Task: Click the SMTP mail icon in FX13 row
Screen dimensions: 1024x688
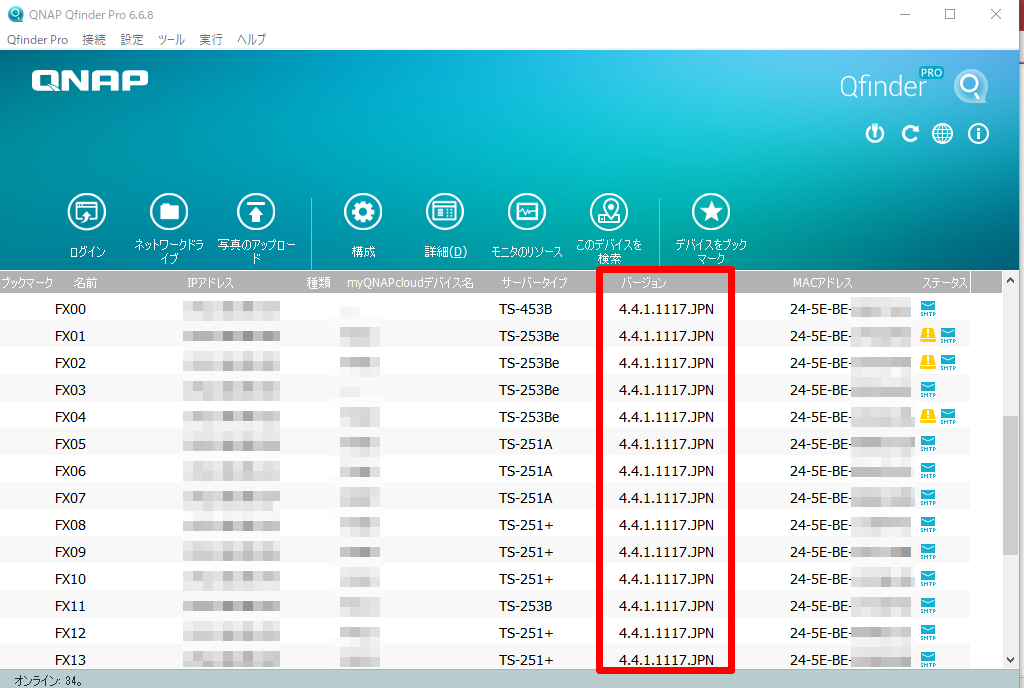Action: tap(928, 659)
